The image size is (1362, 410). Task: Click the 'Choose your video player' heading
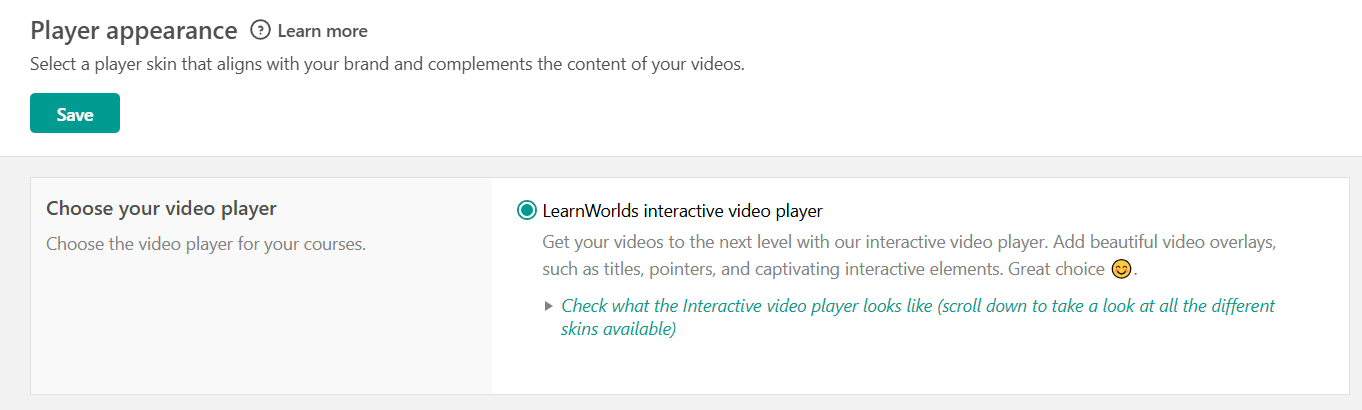pos(162,209)
